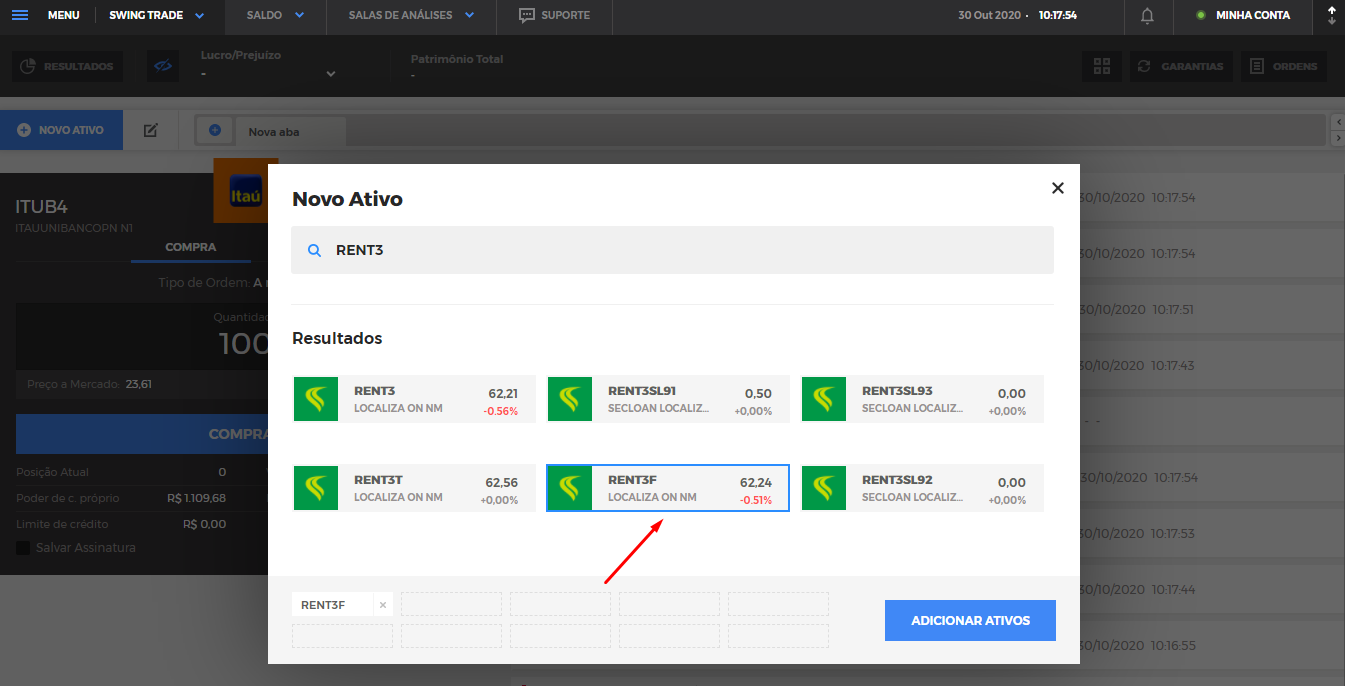Click the up-down arrows icon at top right
This screenshot has width=1345, height=686.
pyautogui.click(x=1331, y=15)
